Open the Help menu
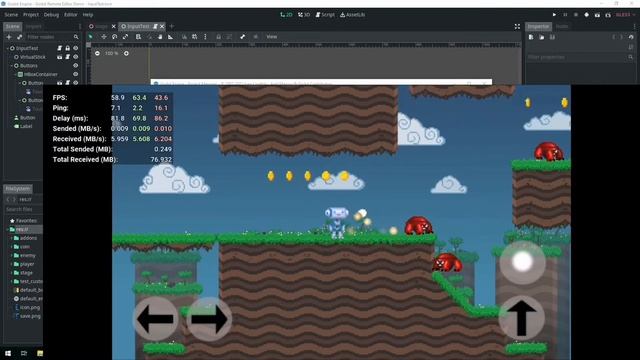Viewport: 640px width, 360px height. click(88, 15)
